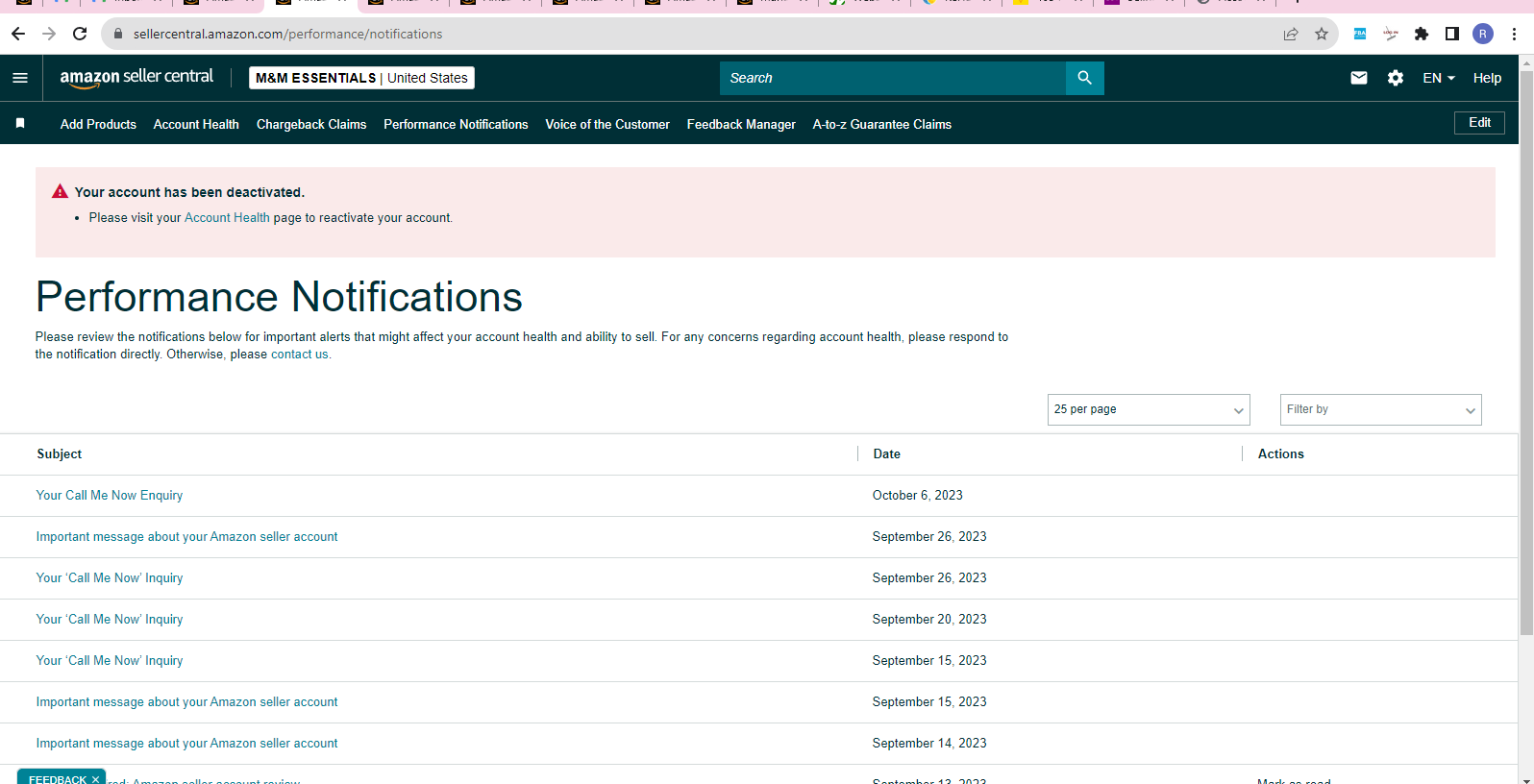Open the September 20 'Call Me Now' Inquiry

click(110, 620)
